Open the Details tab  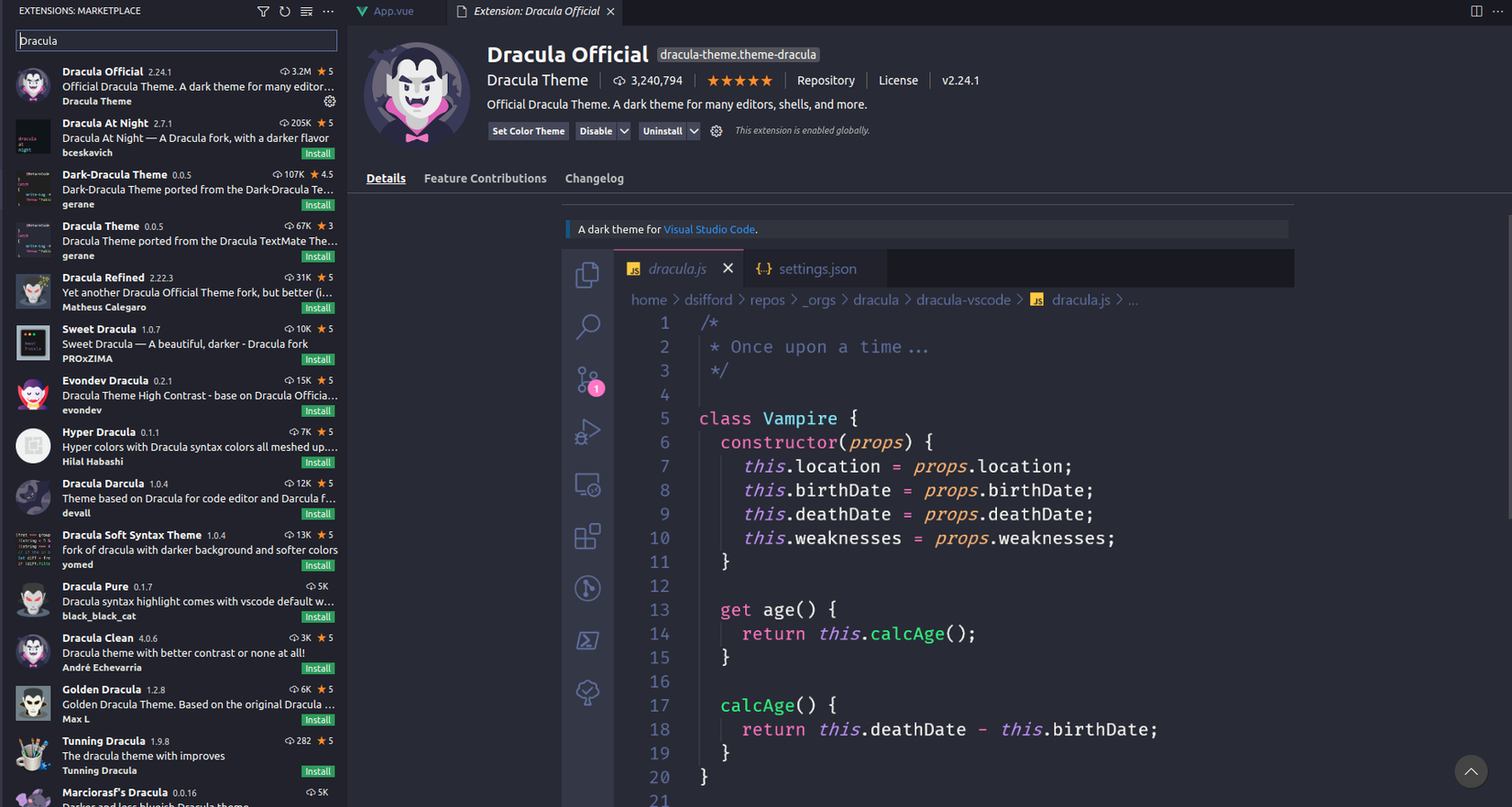[386, 179]
